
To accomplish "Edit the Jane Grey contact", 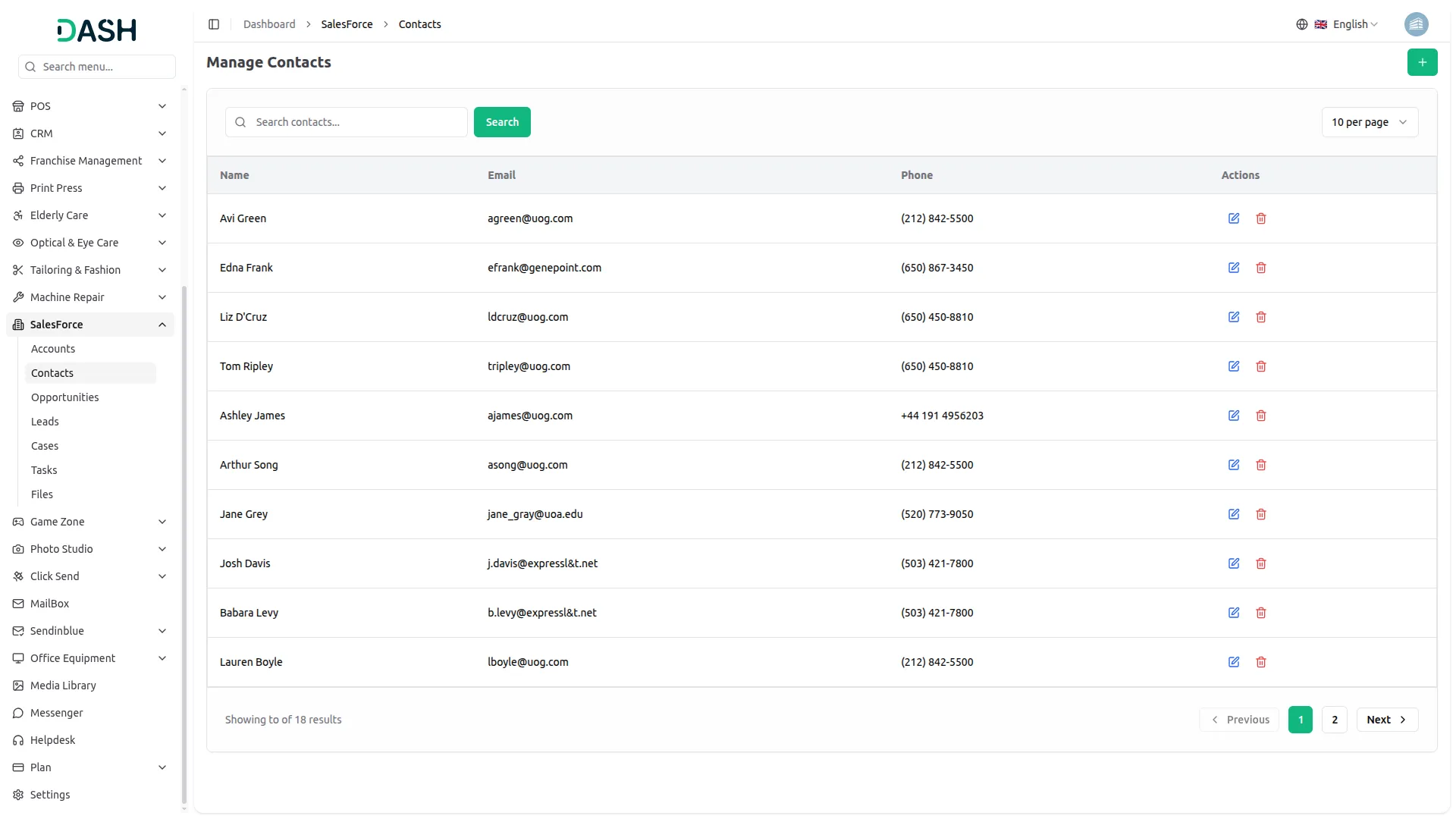I will tap(1234, 514).
